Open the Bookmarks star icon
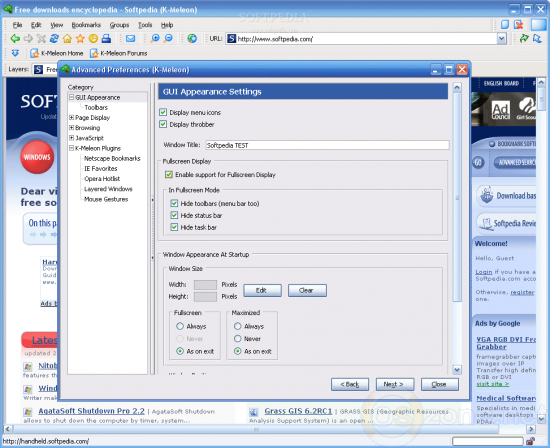This screenshot has width=550, height=448. coord(80,39)
